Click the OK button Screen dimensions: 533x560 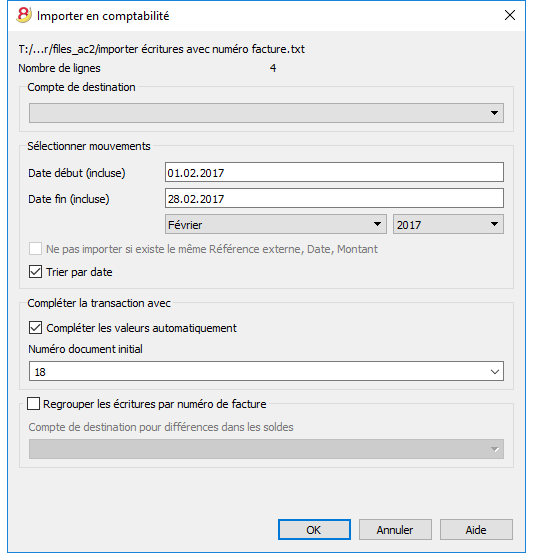[x=314, y=530]
